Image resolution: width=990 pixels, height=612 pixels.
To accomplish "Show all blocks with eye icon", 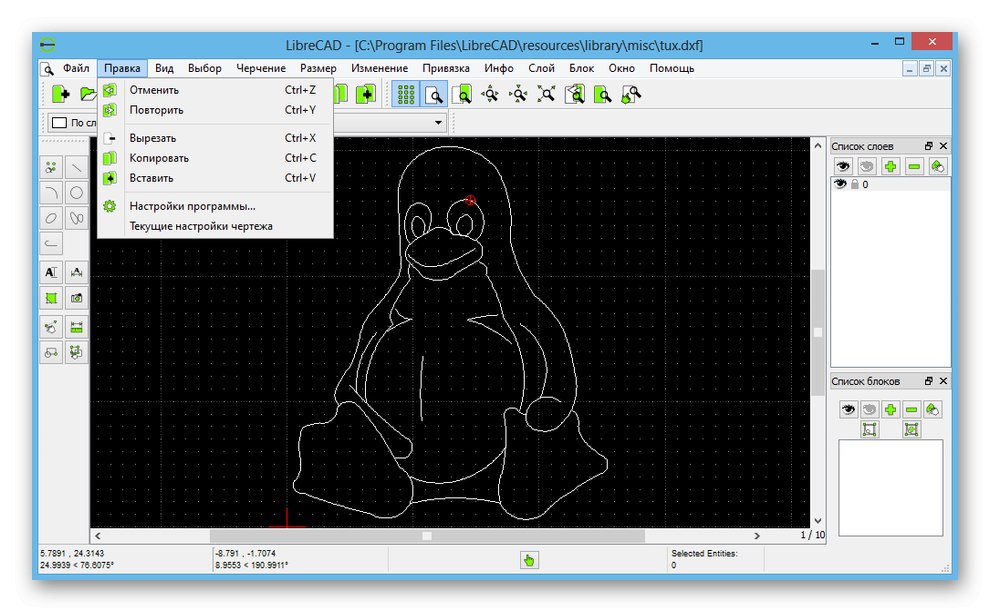I will (x=848, y=409).
